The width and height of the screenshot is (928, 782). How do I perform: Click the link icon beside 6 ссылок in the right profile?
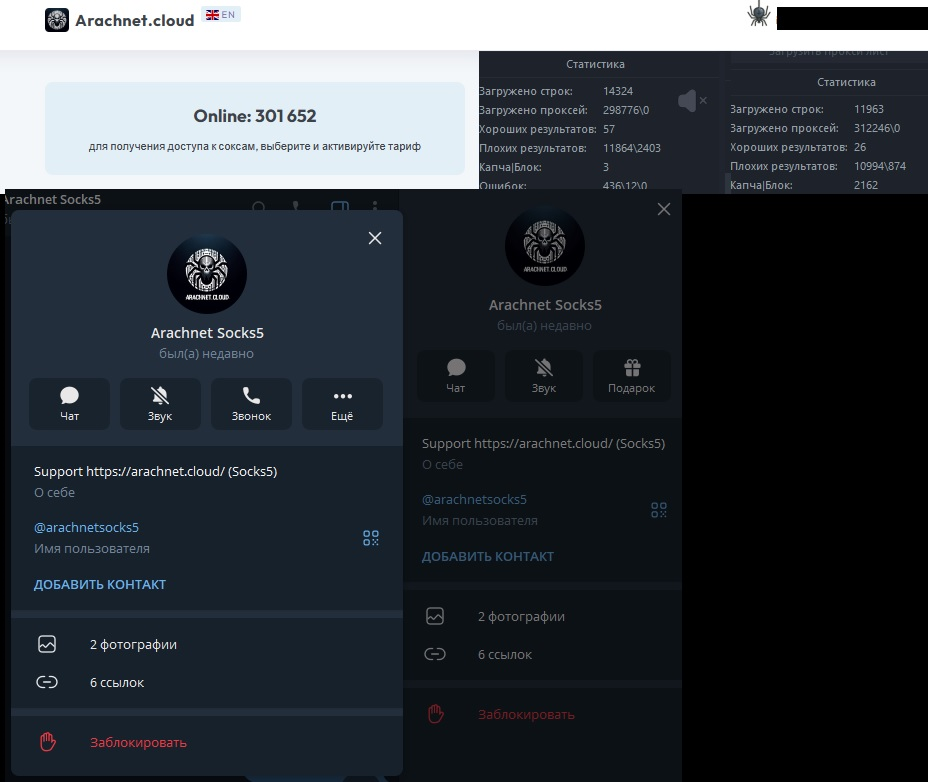point(435,655)
